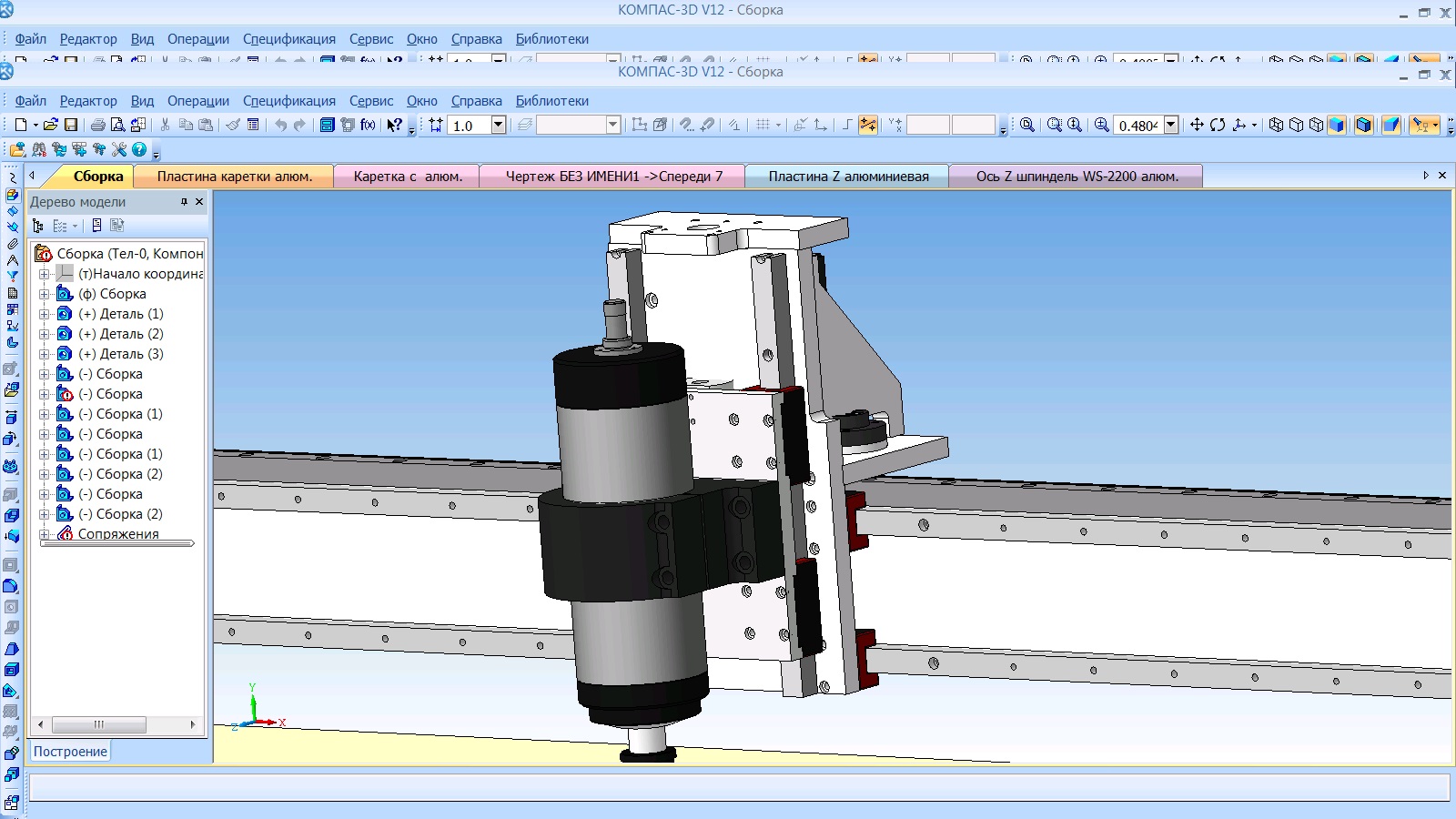
Task: Redo the undone action
Action: pos(299,125)
